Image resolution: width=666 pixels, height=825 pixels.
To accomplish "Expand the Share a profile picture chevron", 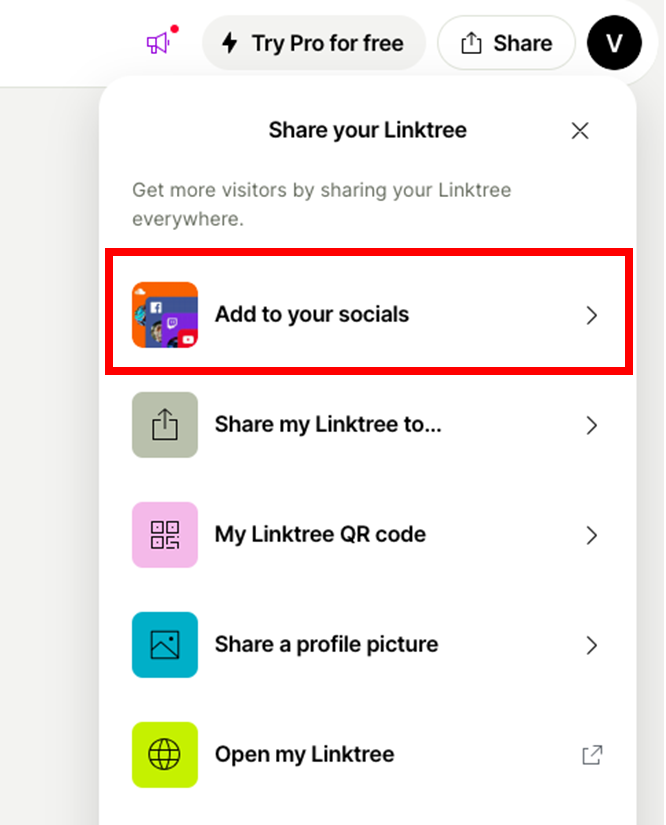I will 592,645.
